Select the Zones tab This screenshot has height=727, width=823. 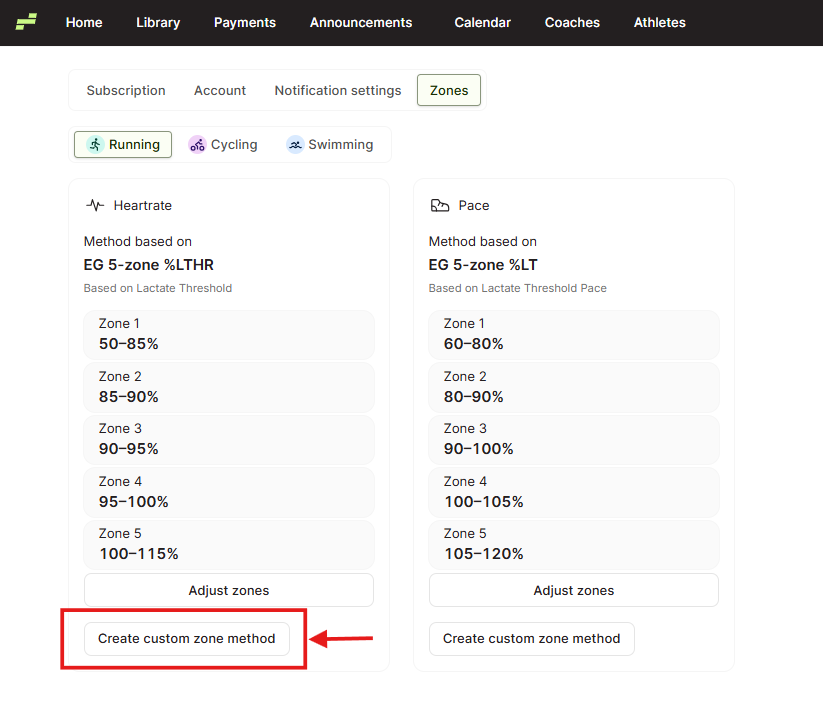pyautogui.click(x=449, y=90)
